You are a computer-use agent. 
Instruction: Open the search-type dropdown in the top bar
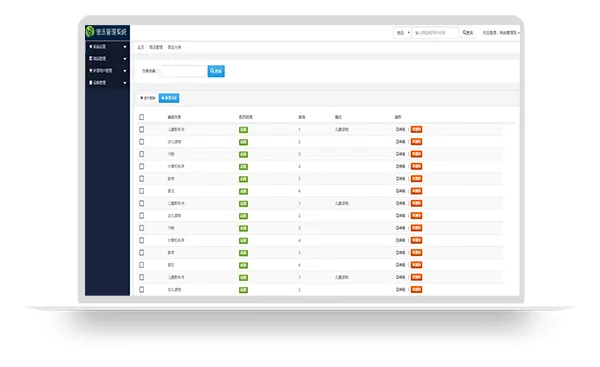pyautogui.click(x=403, y=33)
